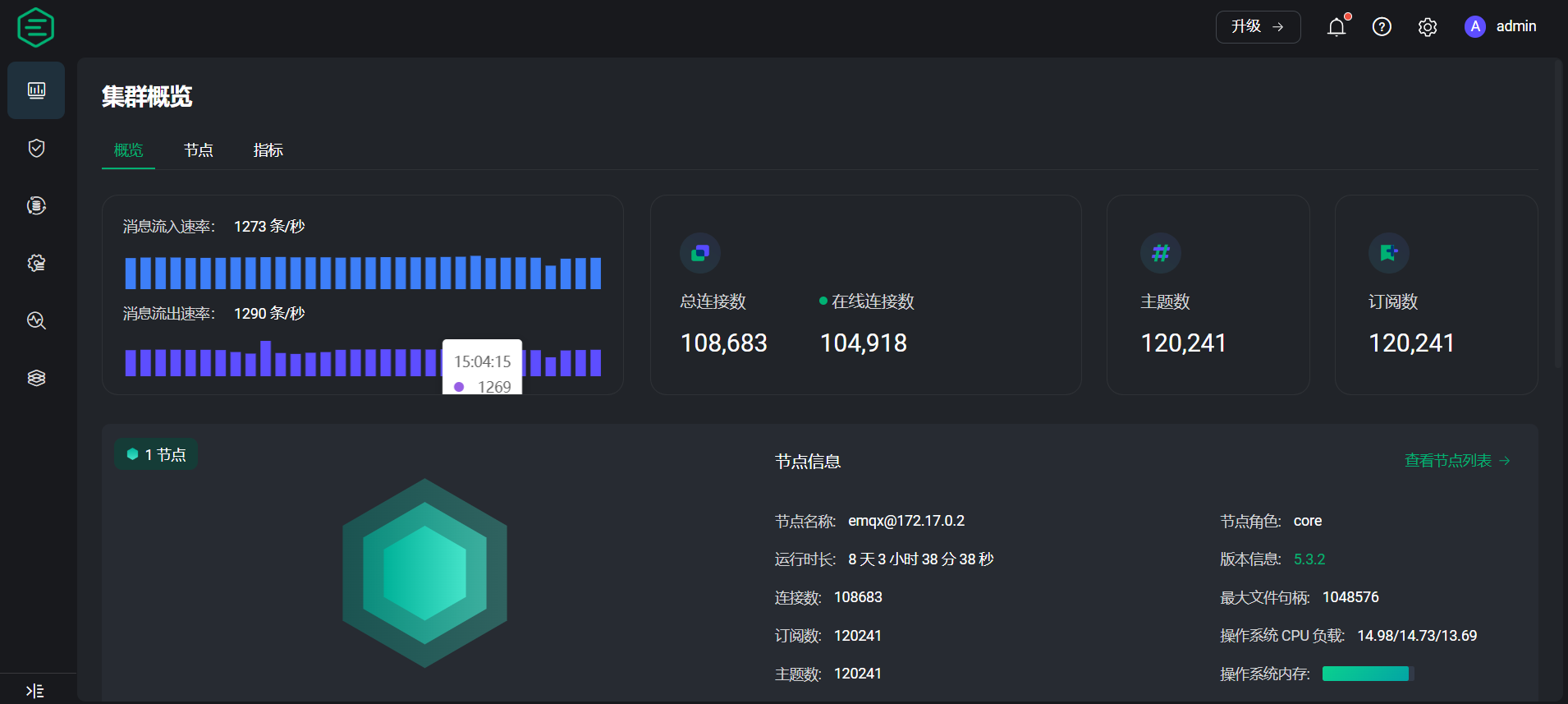This screenshot has width=1568, height=704.
Task: Click the total connections value 108,683
Action: point(724,343)
